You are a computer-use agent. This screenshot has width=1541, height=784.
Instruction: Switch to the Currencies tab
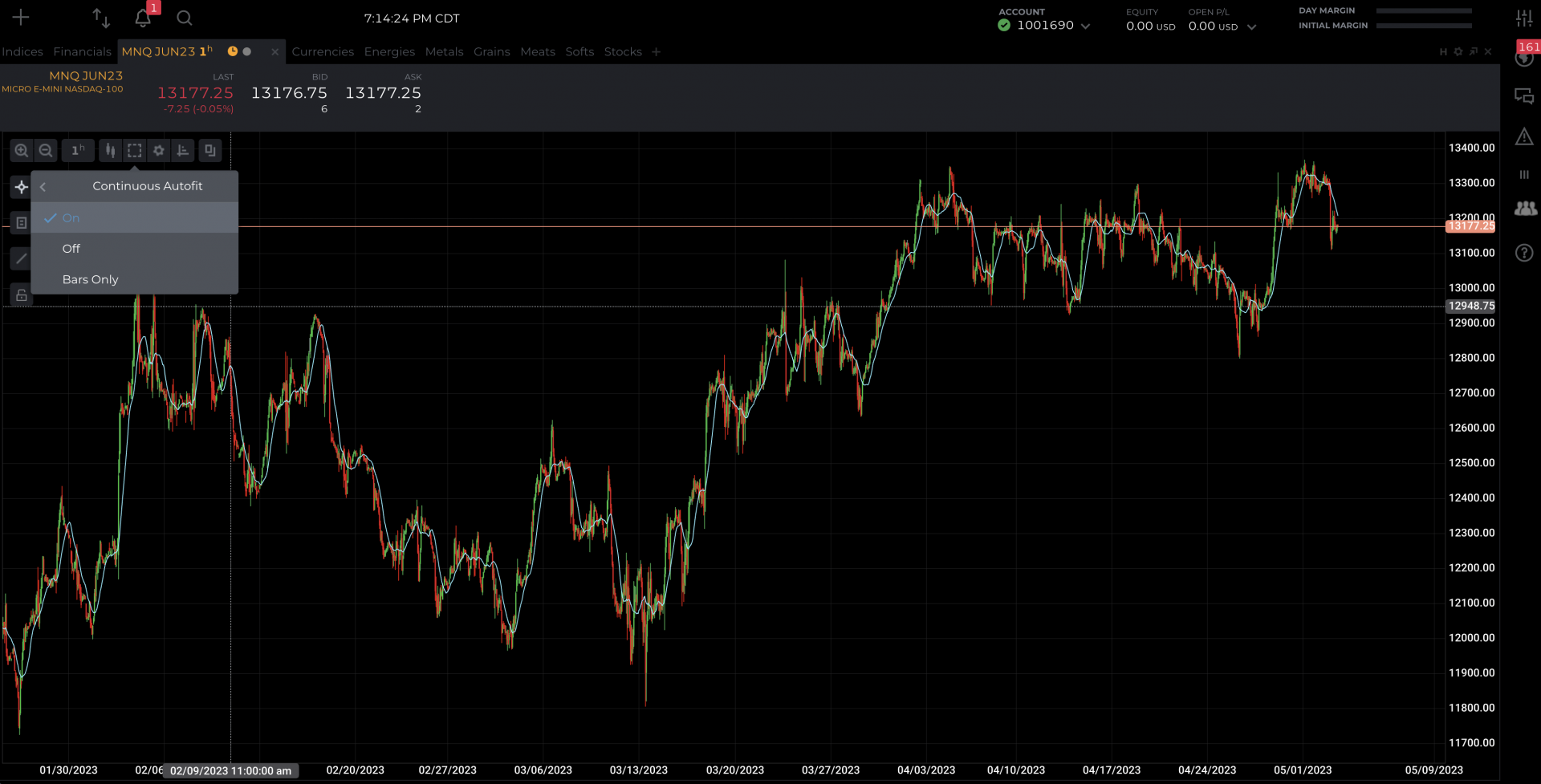click(323, 51)
